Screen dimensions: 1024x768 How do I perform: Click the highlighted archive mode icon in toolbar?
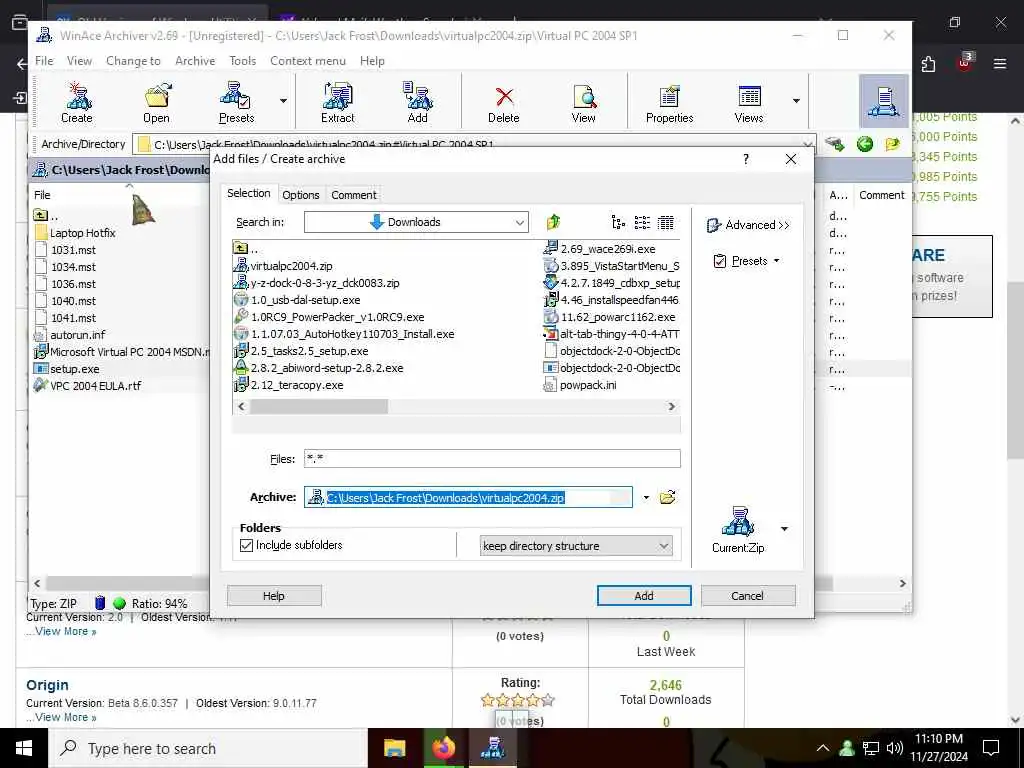884,101
